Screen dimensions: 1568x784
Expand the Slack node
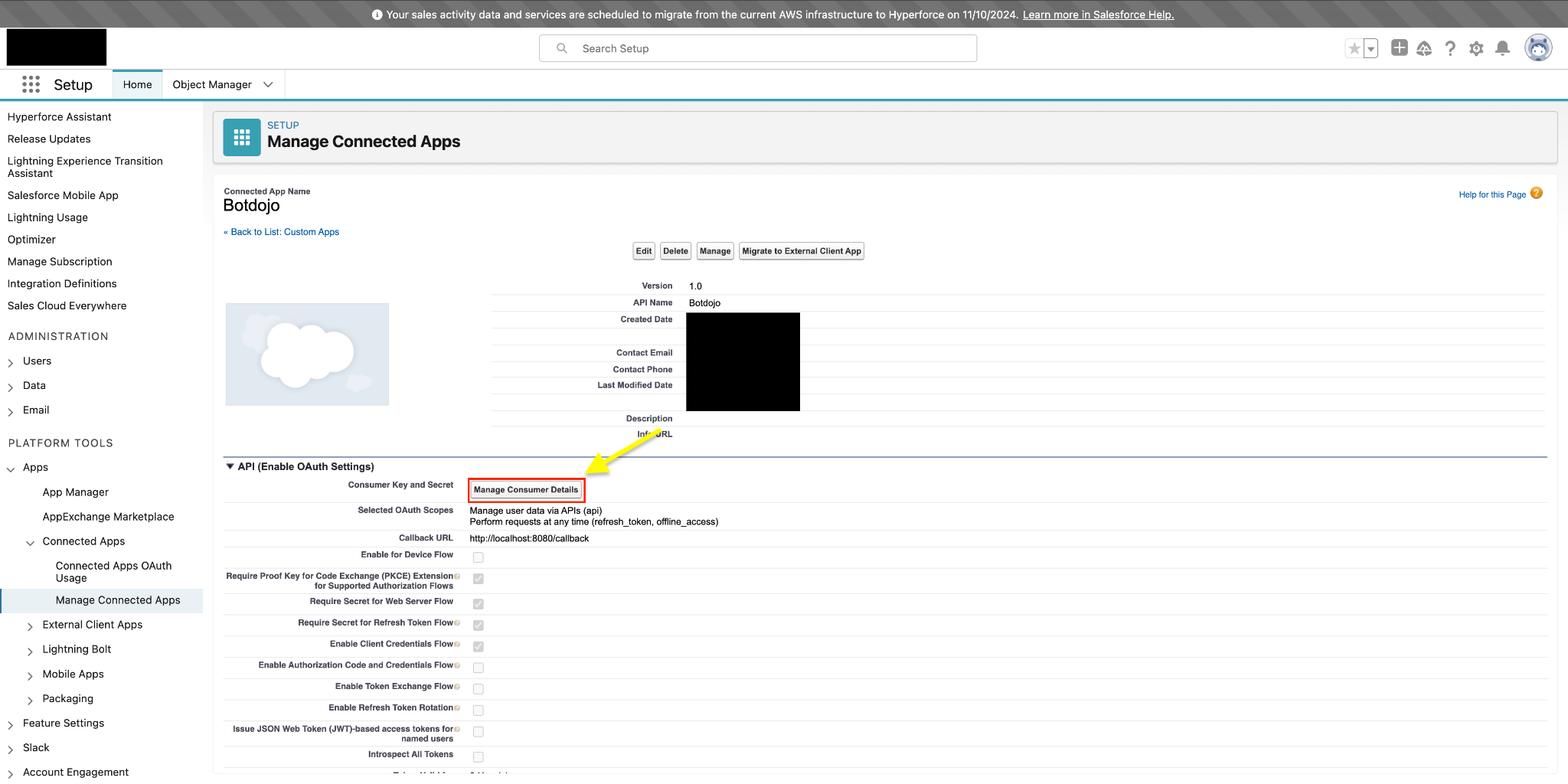[11, 749]
